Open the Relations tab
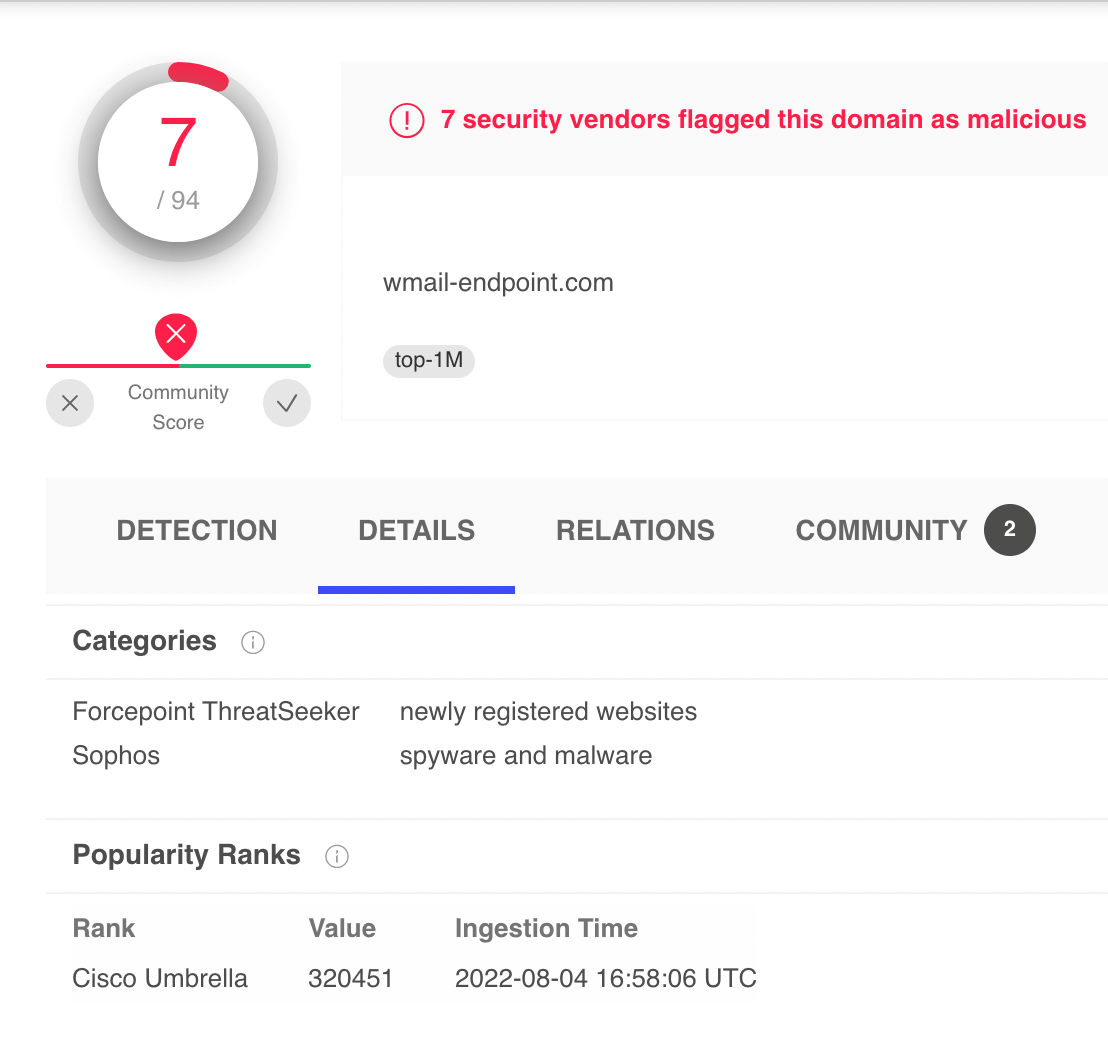Image resolution: width=1108 pixels, height=1040 pixels. tap(635, 530)
